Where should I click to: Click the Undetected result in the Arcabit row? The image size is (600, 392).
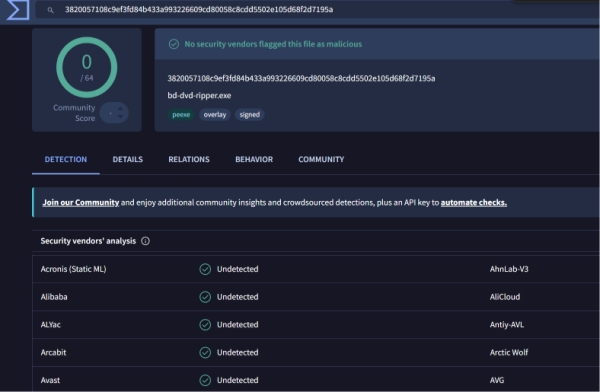point(238,352)
